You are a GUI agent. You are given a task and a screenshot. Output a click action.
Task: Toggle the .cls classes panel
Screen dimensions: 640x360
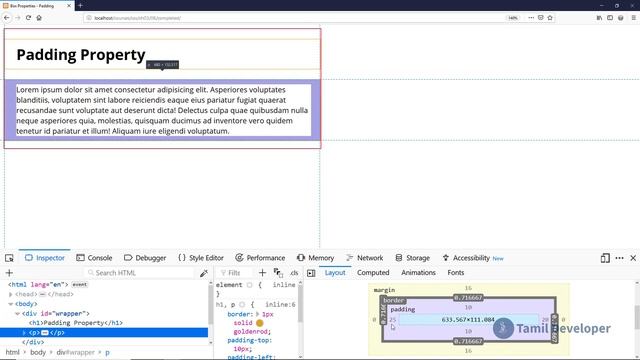tap(294, 273)
